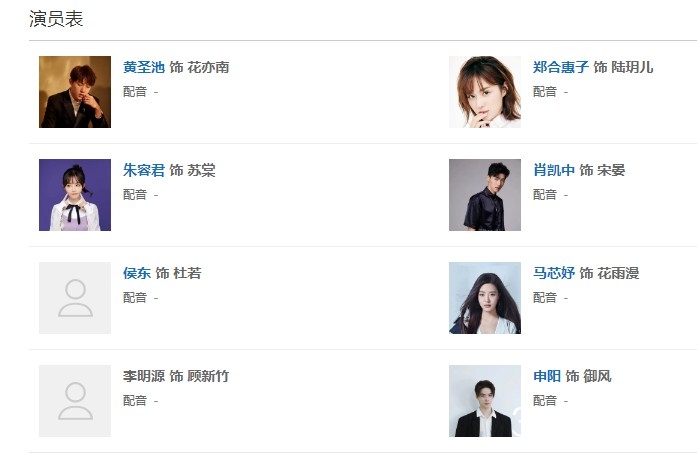
Task: Click the photo beside 申阳
Action: coord(485,401)
